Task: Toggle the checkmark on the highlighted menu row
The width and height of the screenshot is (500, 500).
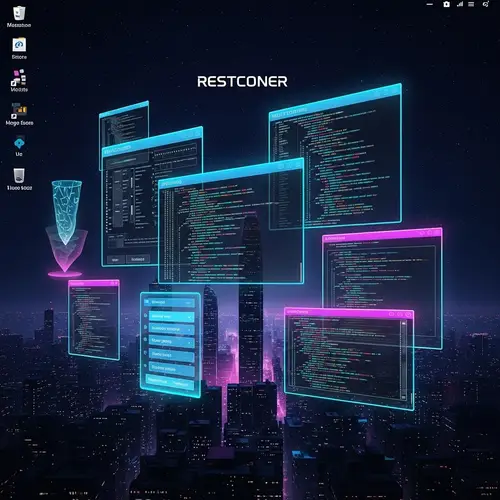Action: coord(189,318)
